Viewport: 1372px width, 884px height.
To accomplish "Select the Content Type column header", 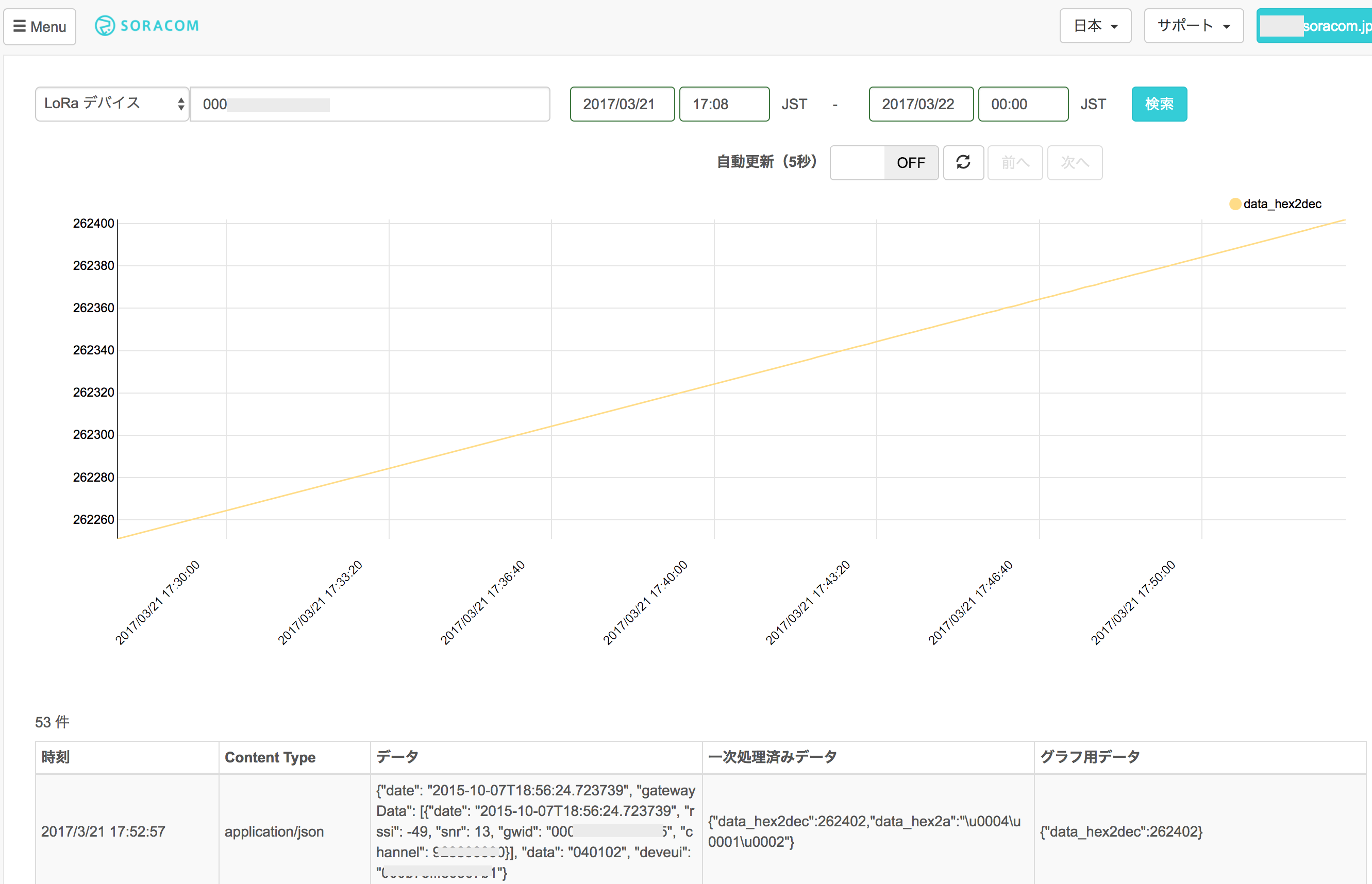I will tap(295, 757).
